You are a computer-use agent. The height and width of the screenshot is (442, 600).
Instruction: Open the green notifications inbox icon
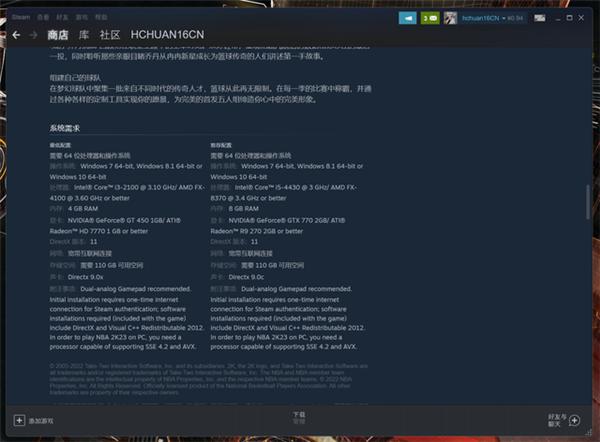430,18
